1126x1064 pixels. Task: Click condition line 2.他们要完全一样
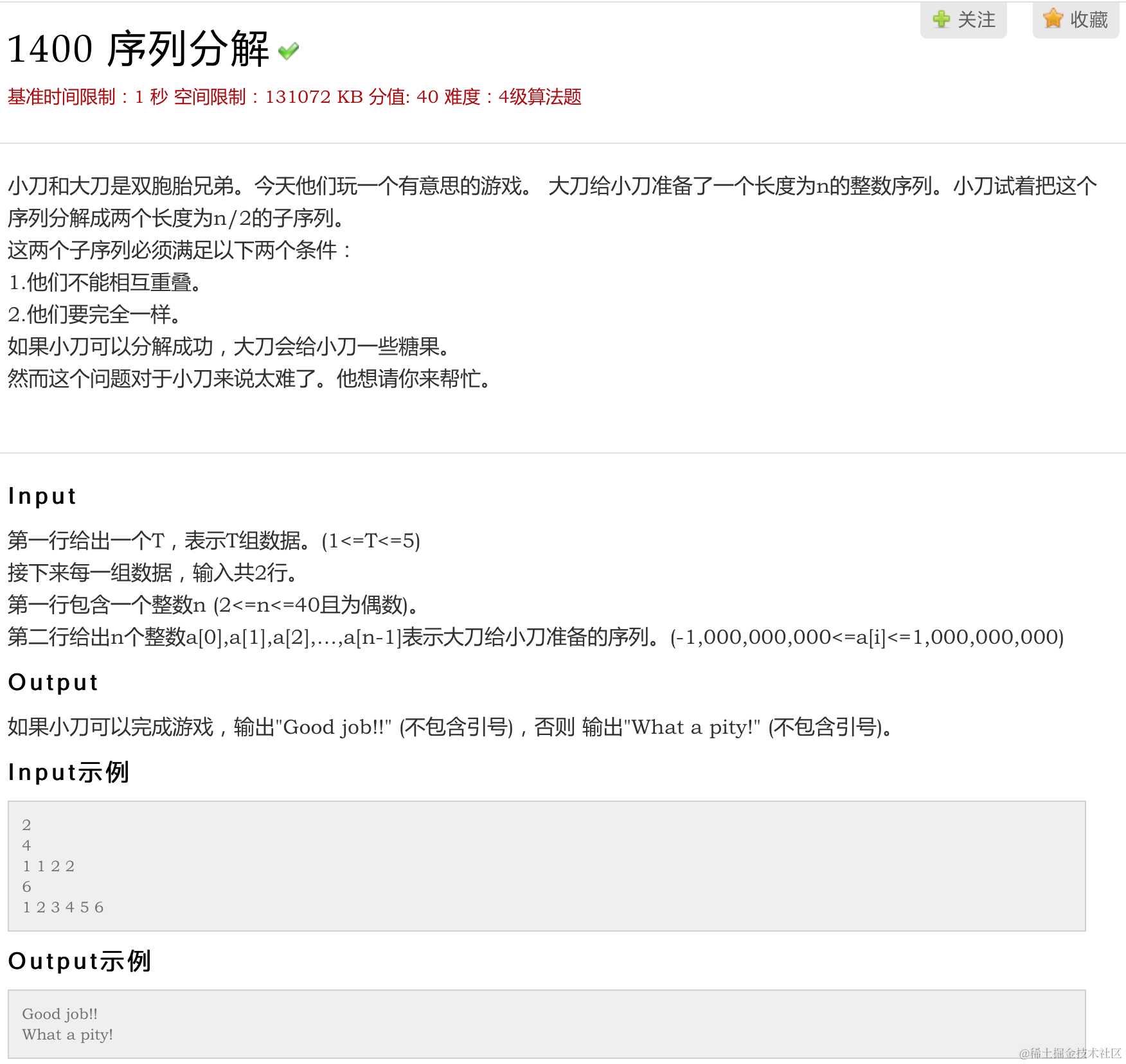pyautogui.click(x=94, y=315)
